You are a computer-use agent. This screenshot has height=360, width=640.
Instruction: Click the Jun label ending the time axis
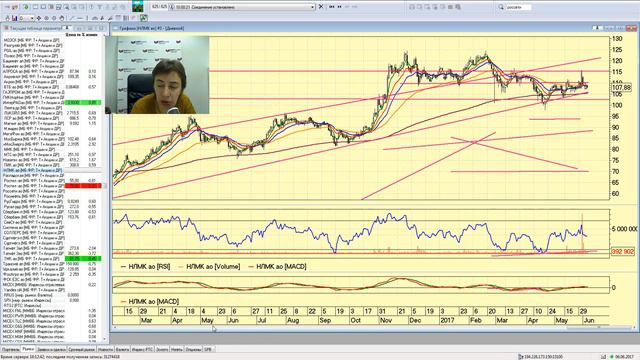[589, 320]
